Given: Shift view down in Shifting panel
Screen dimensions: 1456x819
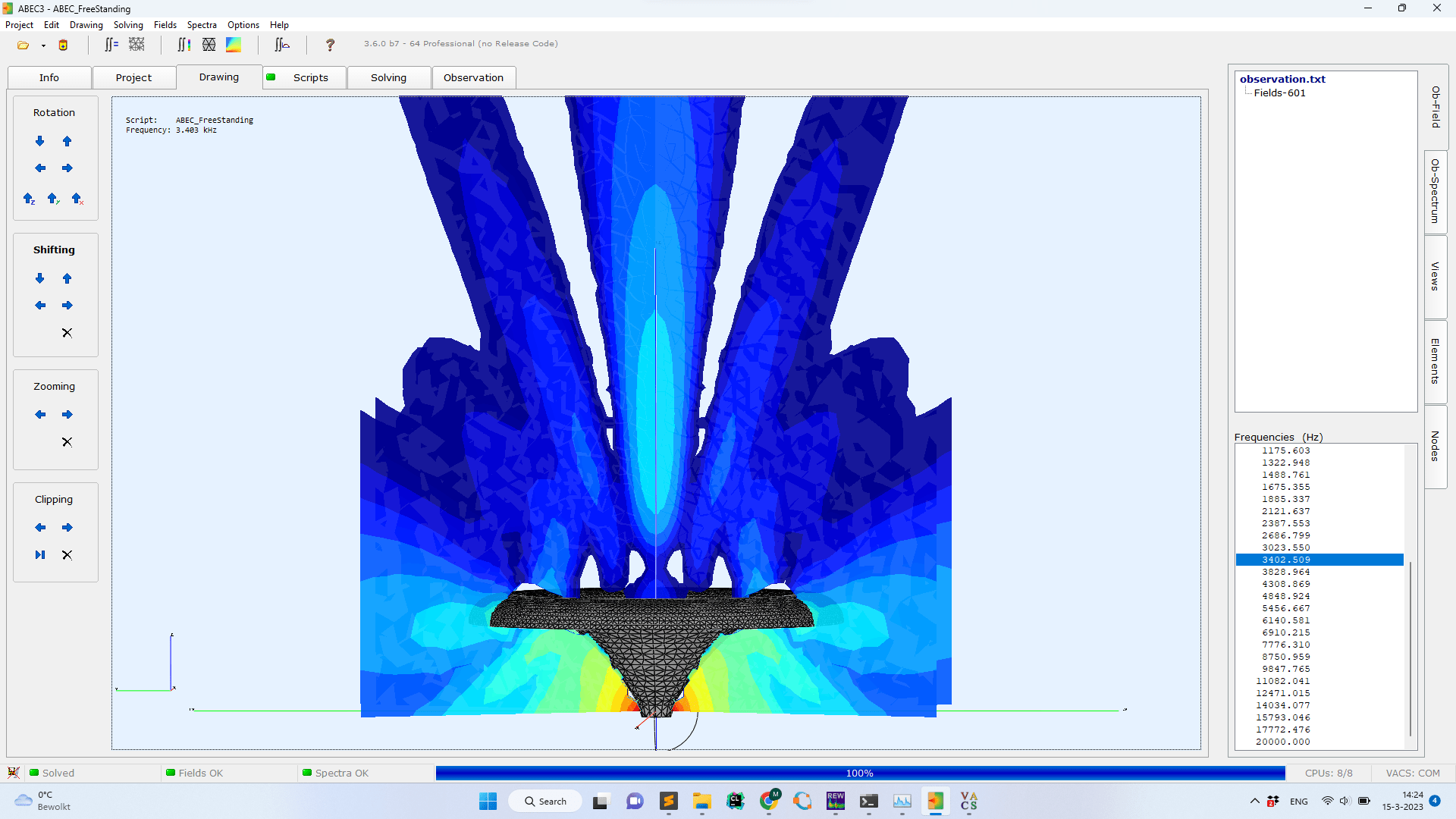Looking at the screenshot, I should pos(40,278).
